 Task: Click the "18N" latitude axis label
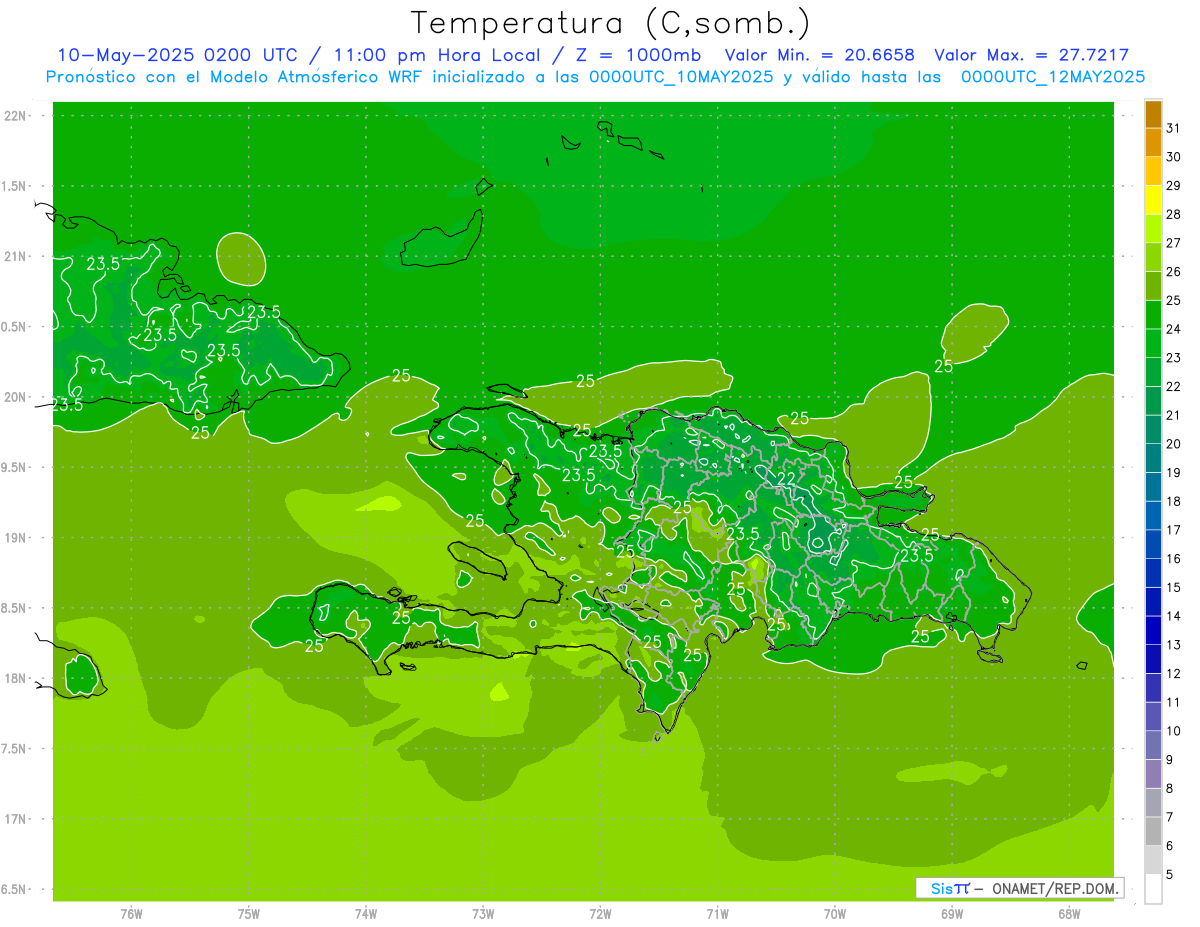pyautogui.click(x=14, y=679)
